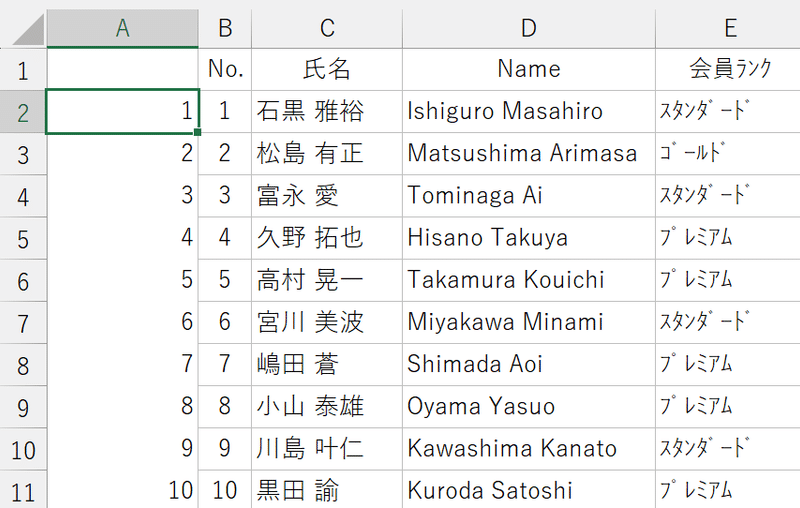The image size is (800, 508).
Task: Select cell with Kuroda Satoshi
Action: 529,490
